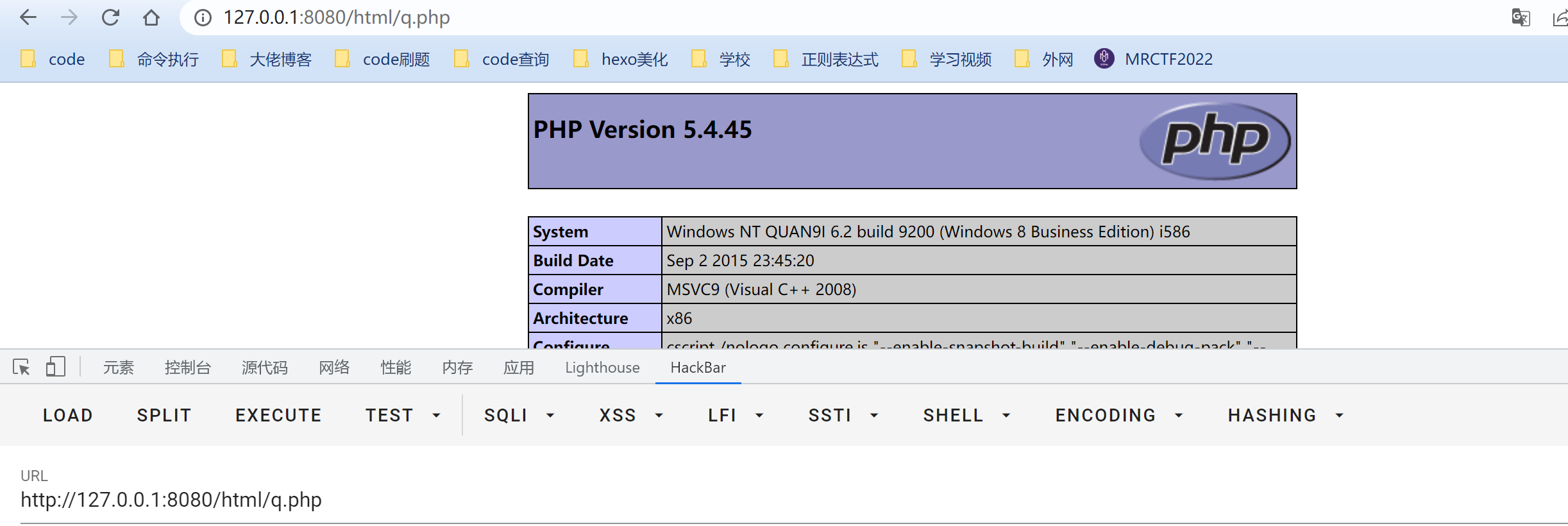Click the LOAD button in HackBar
The height and width of the screenshot is (526, 1568).
click(68, 415)
